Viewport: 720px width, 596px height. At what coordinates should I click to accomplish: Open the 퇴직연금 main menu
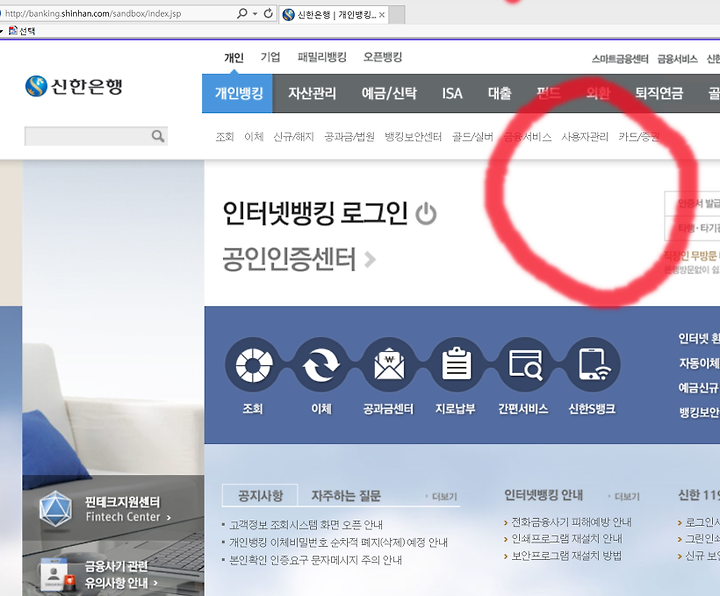659,93
